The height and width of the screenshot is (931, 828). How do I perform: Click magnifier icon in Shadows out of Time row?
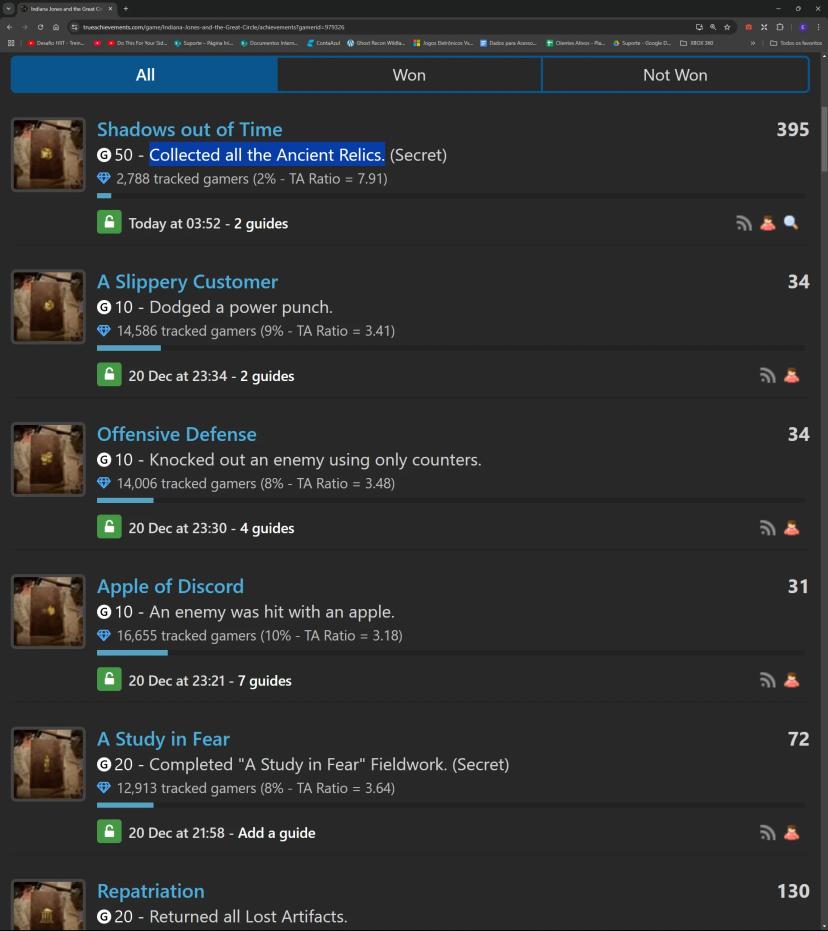(x=791, y=223)
